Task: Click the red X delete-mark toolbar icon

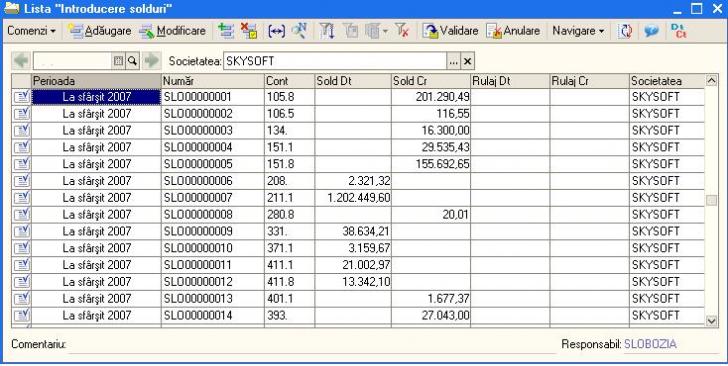Action: [249, 31]
